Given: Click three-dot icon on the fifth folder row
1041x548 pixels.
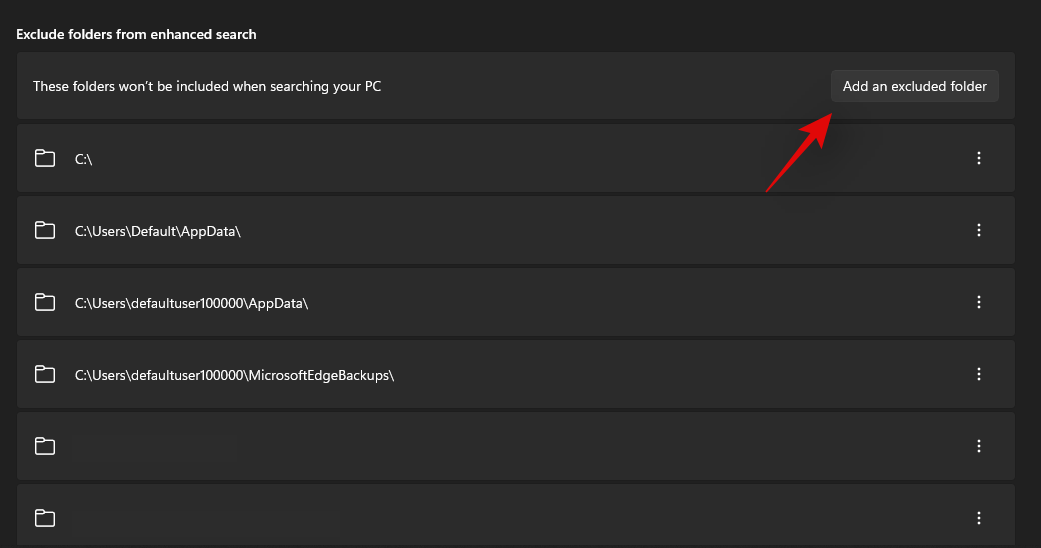Looking at the screenshot, I should pyautogui.click(x=979, y=446).
